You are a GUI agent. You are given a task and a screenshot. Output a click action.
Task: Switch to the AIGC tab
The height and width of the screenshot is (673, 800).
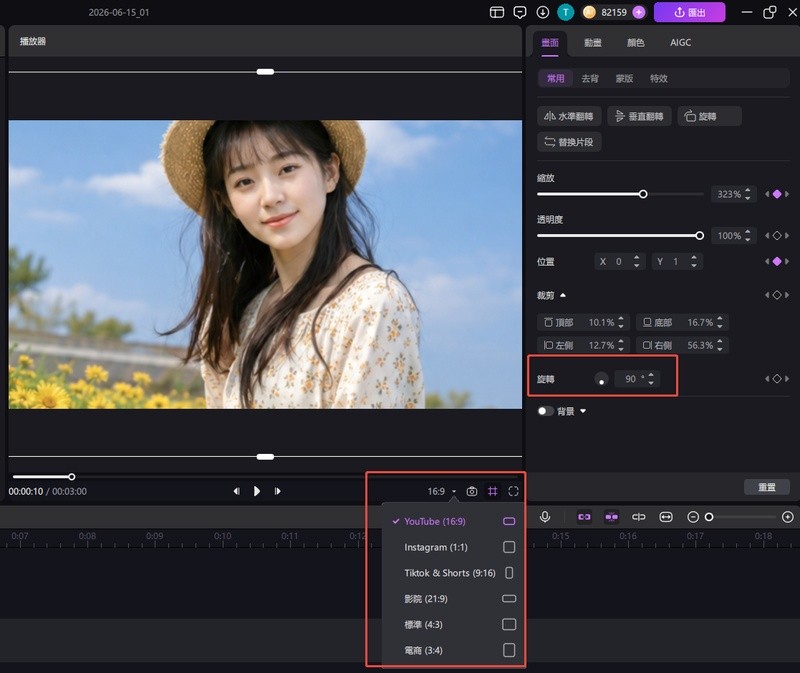pos(680,42)
